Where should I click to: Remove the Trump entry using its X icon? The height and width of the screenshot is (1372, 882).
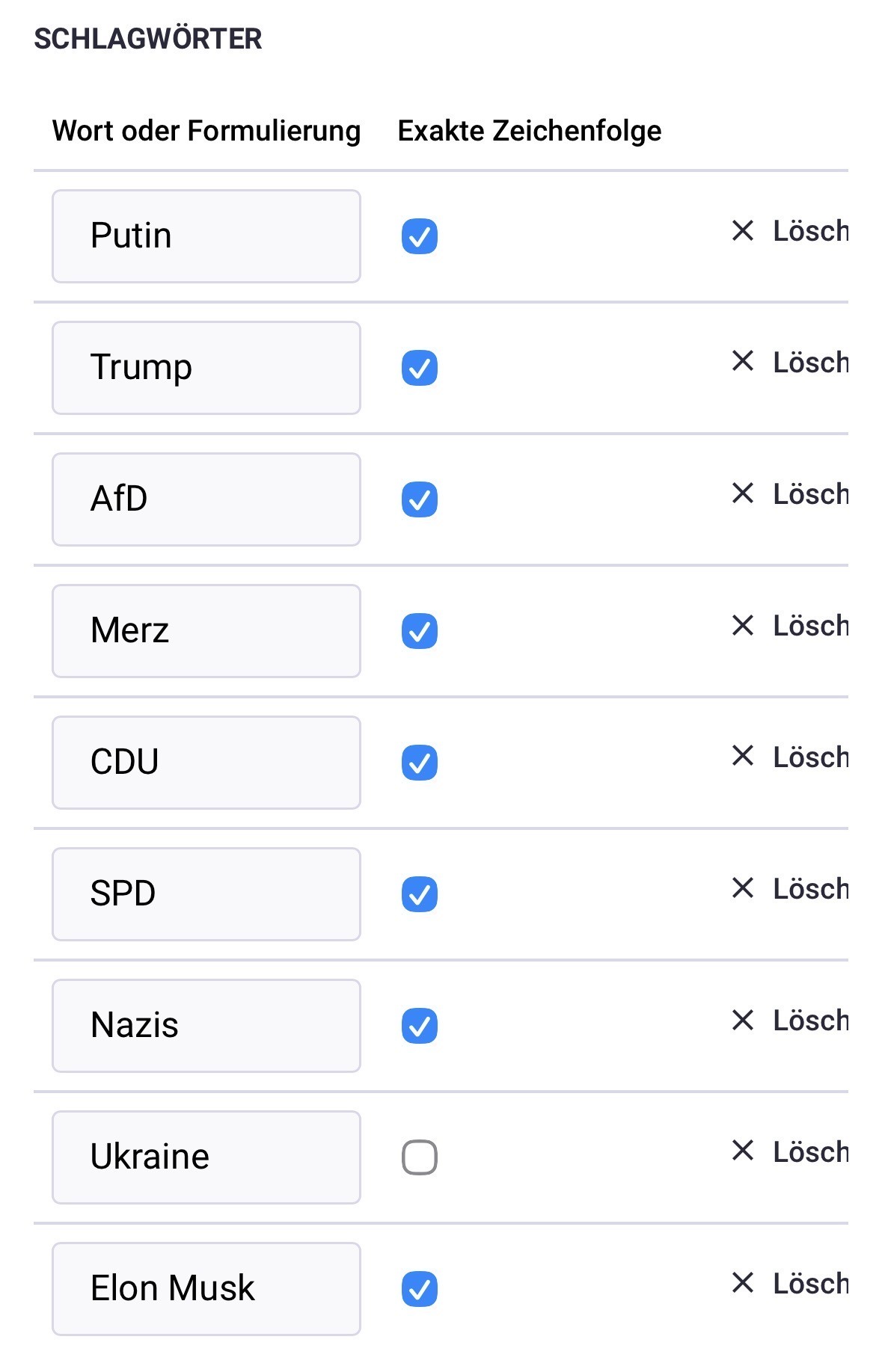pos(742,361)
